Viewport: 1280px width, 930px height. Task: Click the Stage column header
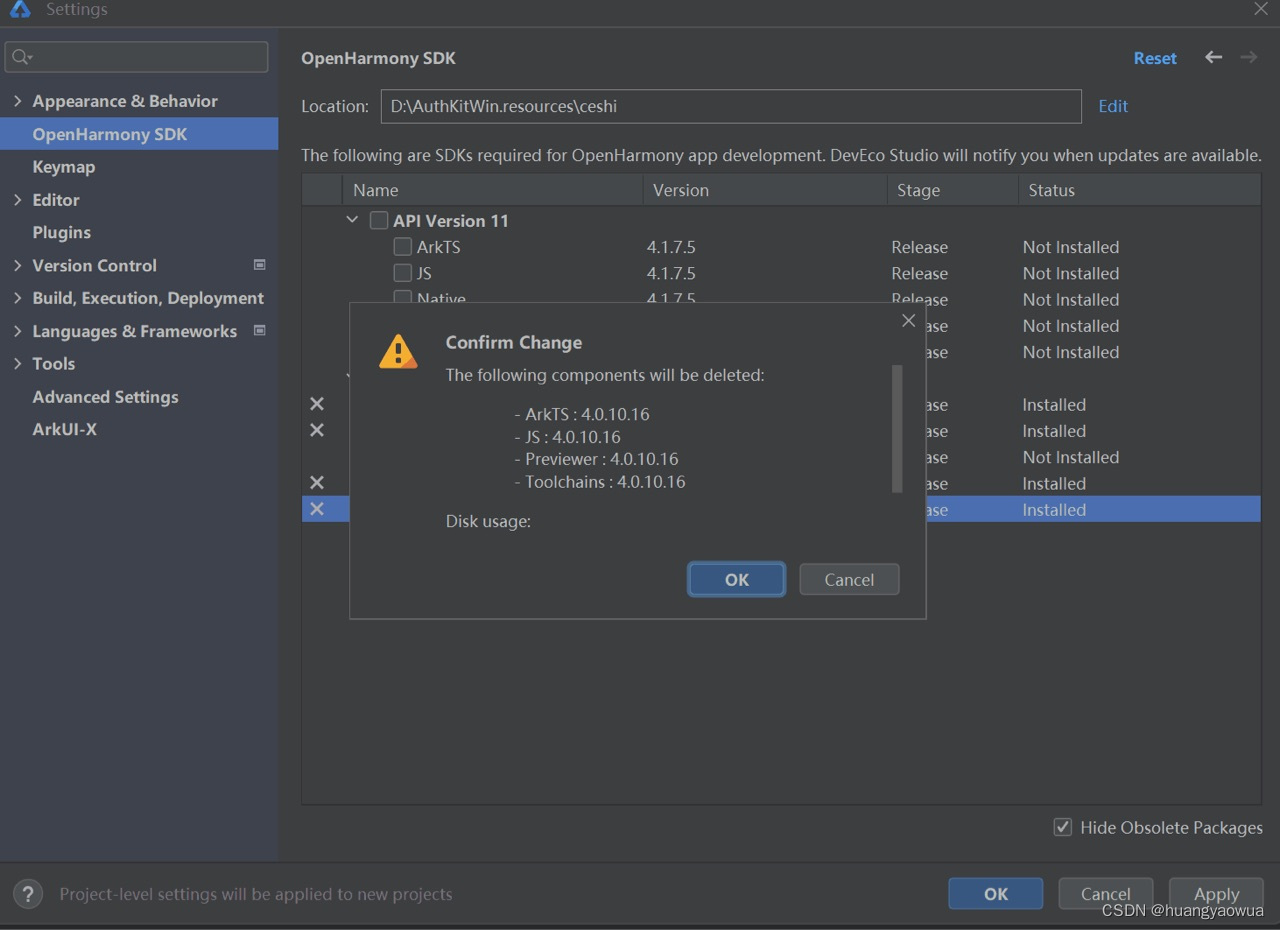[953, 190]
